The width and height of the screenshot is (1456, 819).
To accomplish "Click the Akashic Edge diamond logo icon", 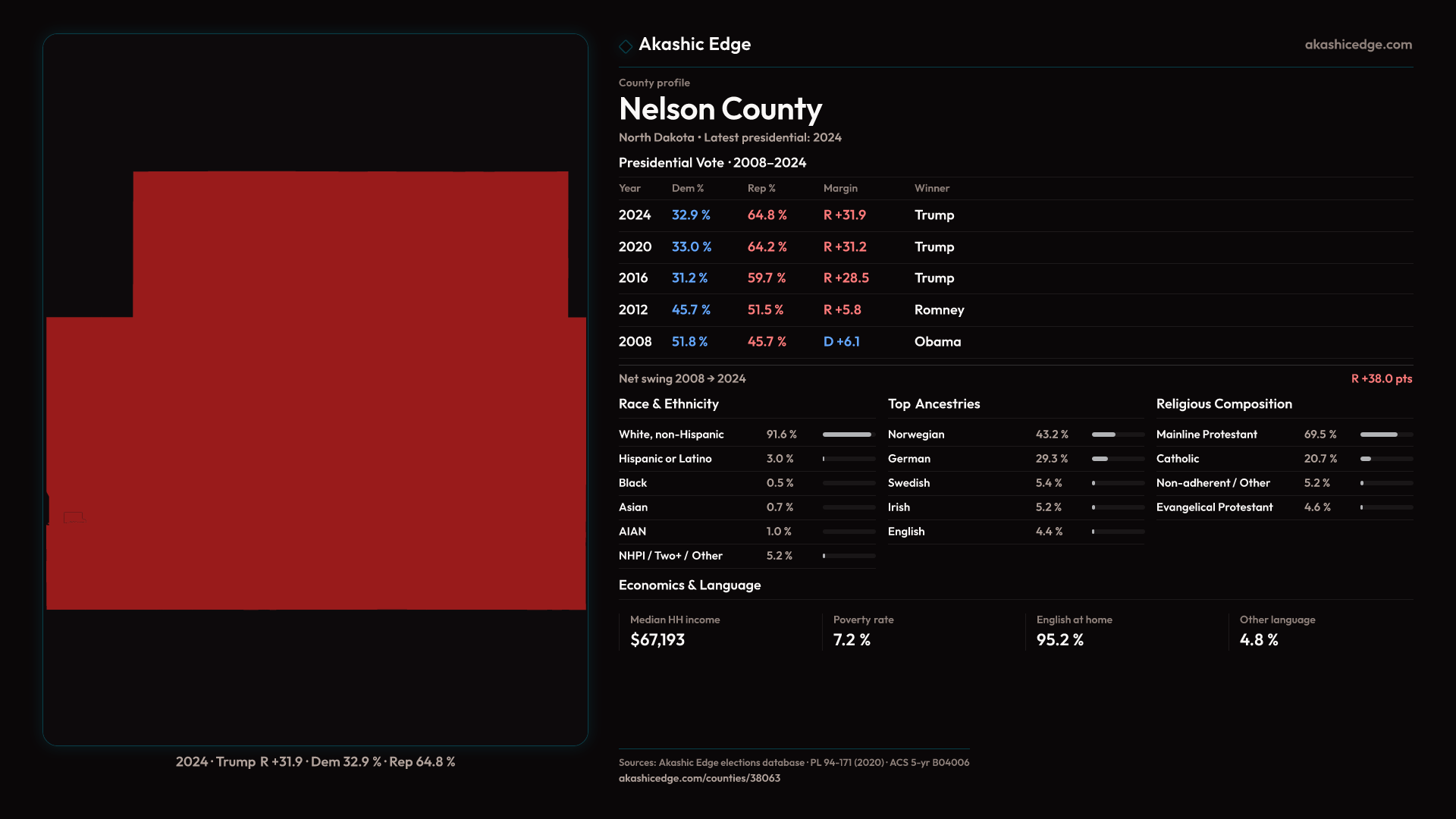I will [x=626, y=46].
